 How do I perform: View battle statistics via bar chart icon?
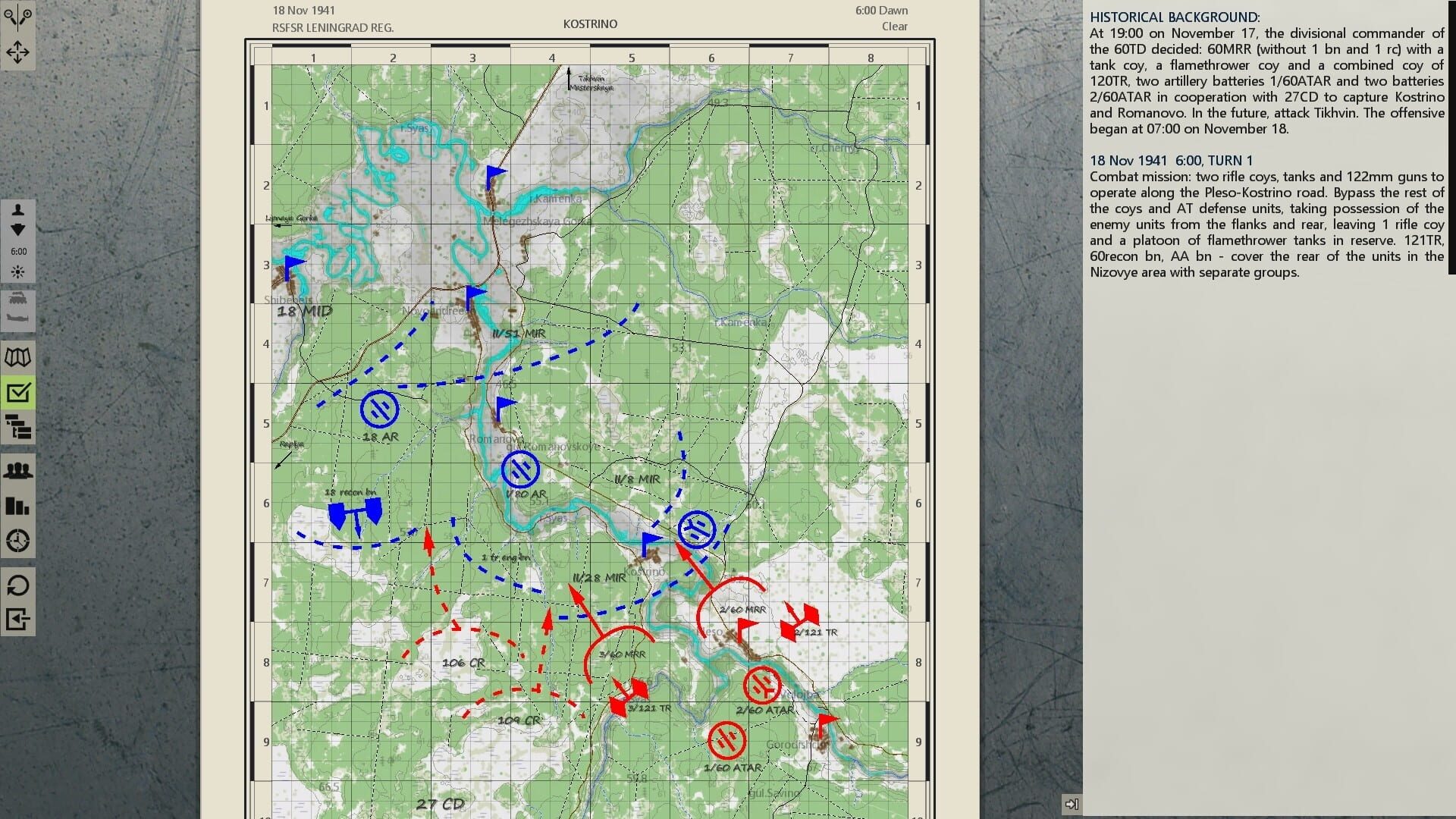pos(18,505)
